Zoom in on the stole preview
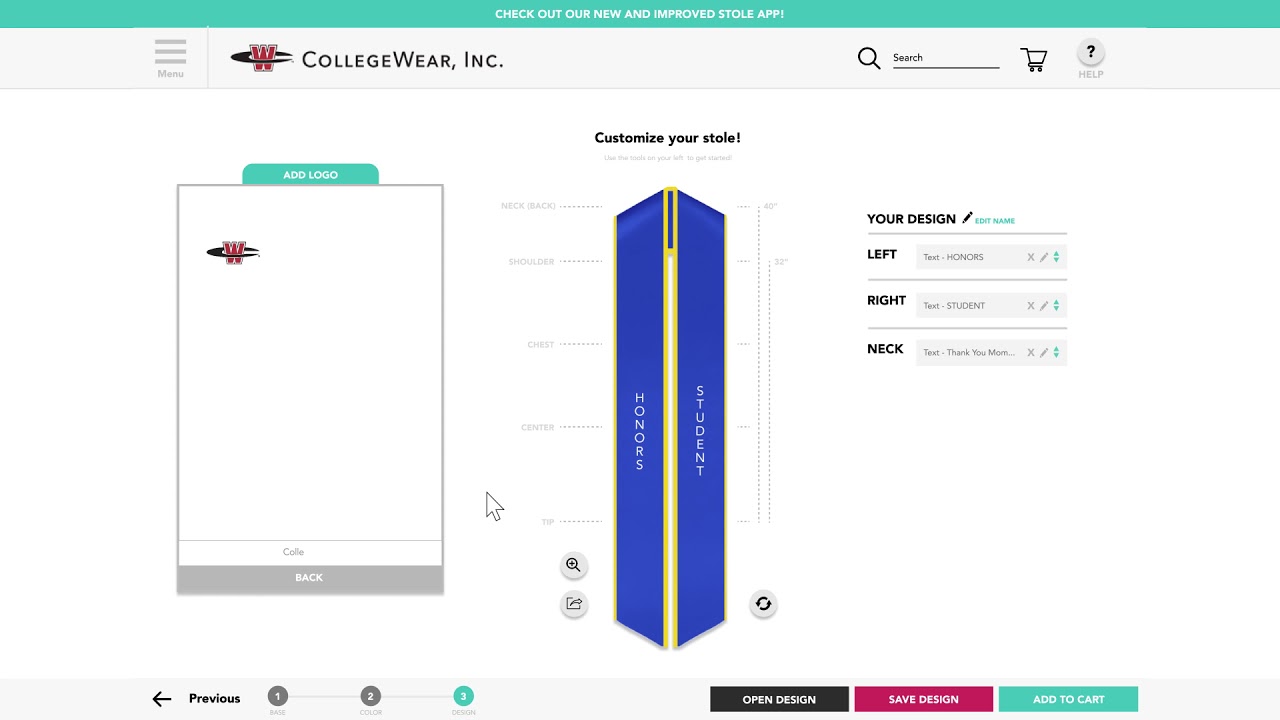Screen dimensions: 1280x720 (x=573, y=565)
